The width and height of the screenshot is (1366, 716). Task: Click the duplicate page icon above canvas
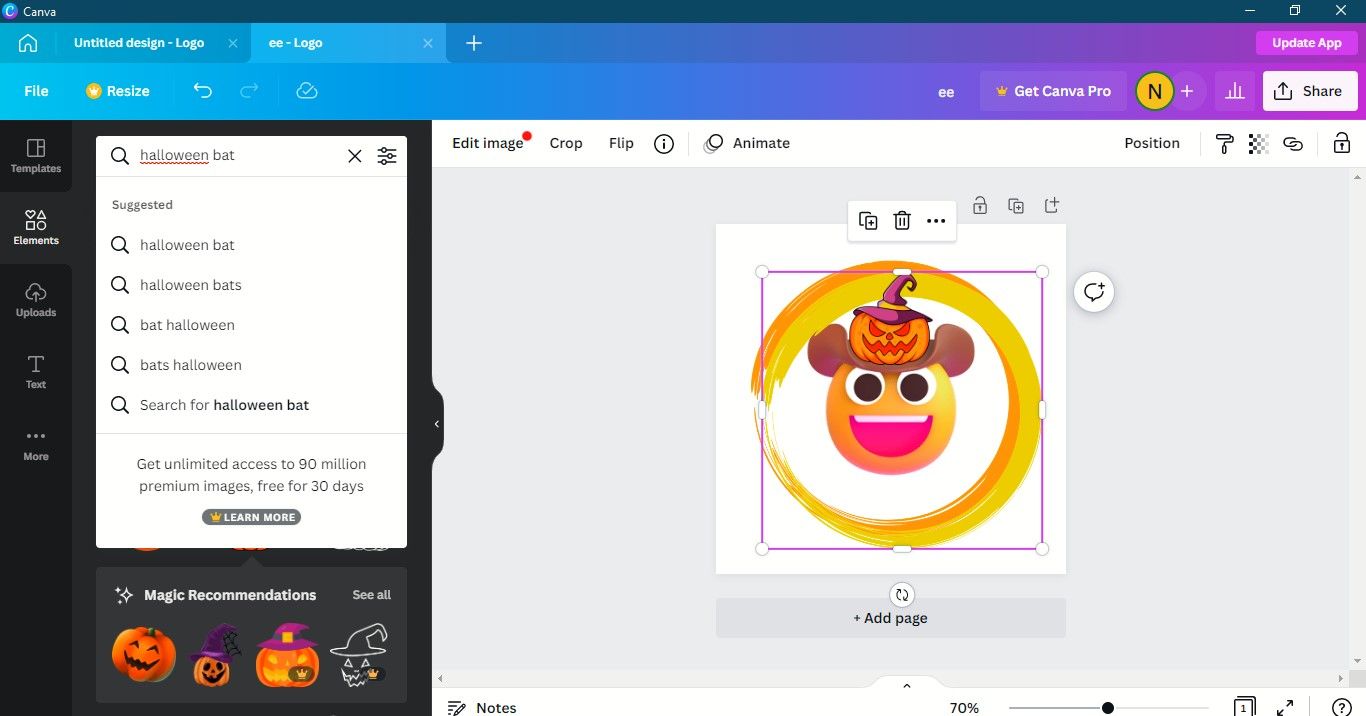tap(1016, 205)
